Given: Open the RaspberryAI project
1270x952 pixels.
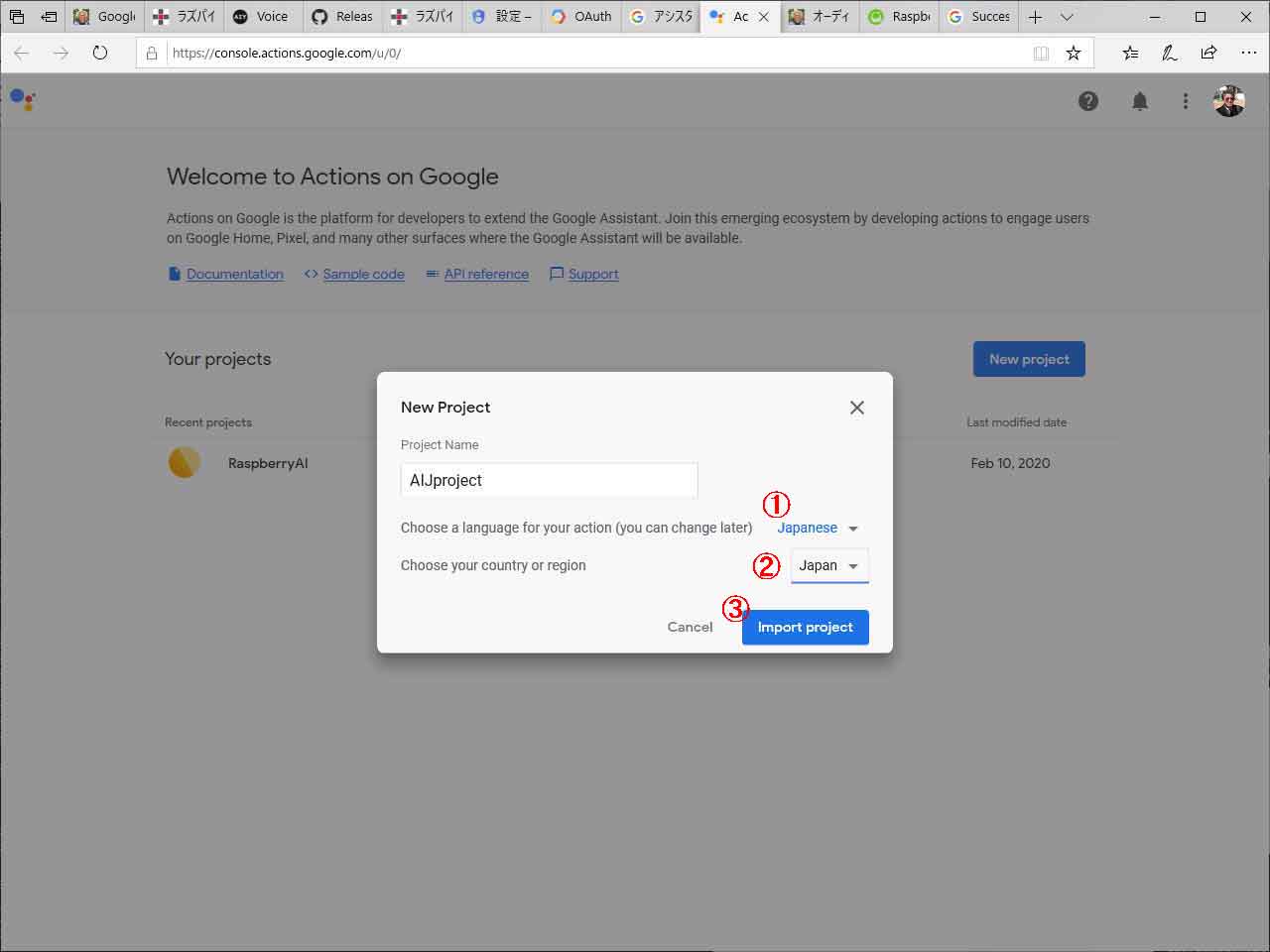Looking at the screenshot, I should coord(268,463).
